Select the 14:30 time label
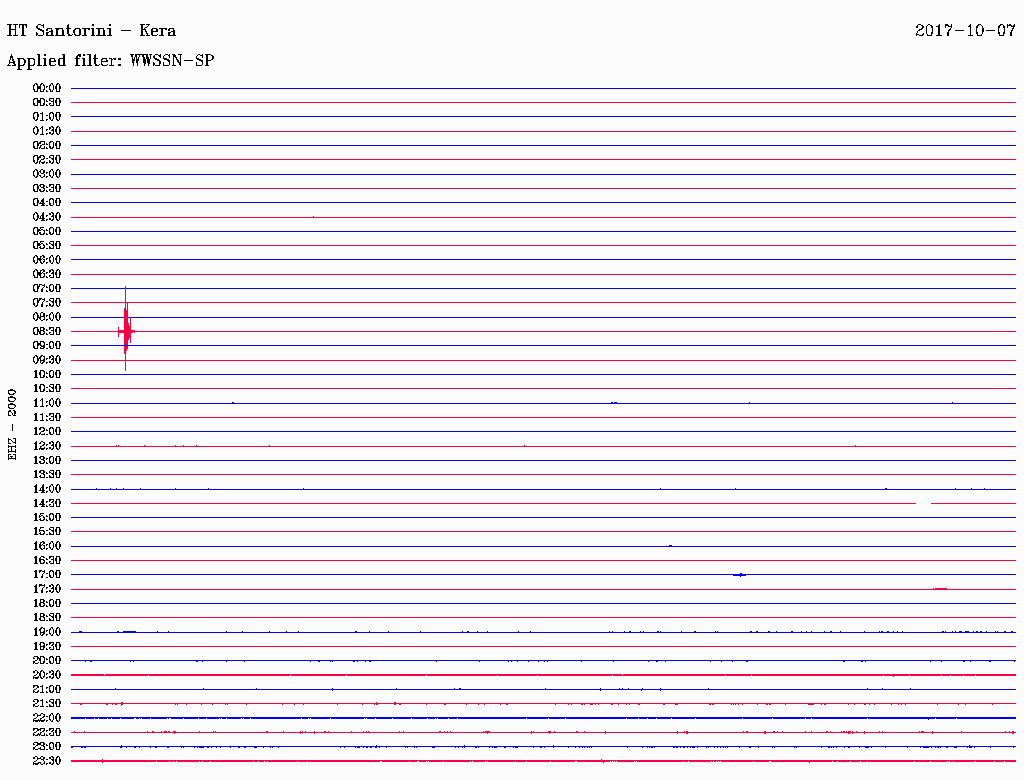 [x=47, y=504]
